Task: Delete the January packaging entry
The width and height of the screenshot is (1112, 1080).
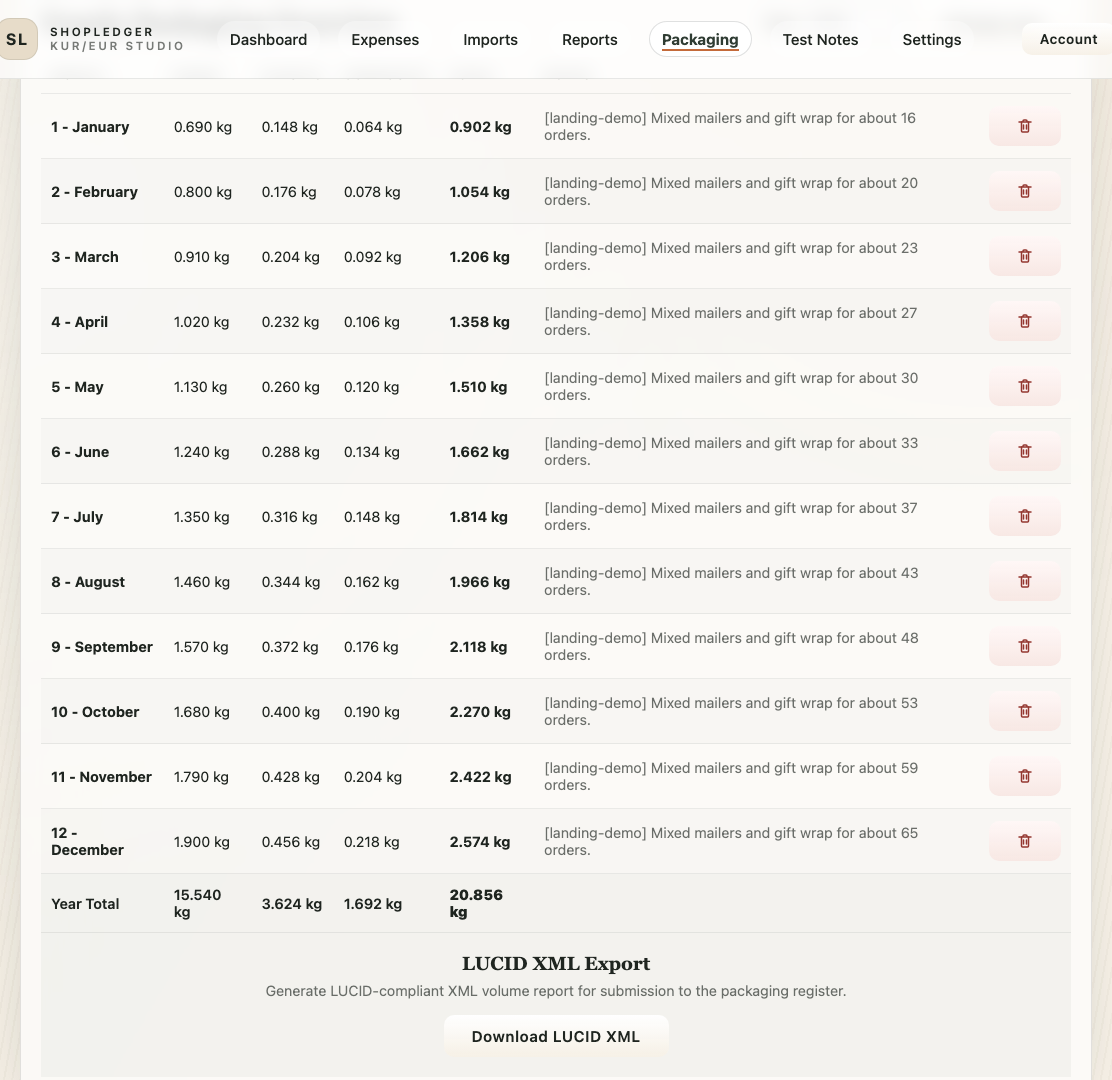Action: [1024, 126]
